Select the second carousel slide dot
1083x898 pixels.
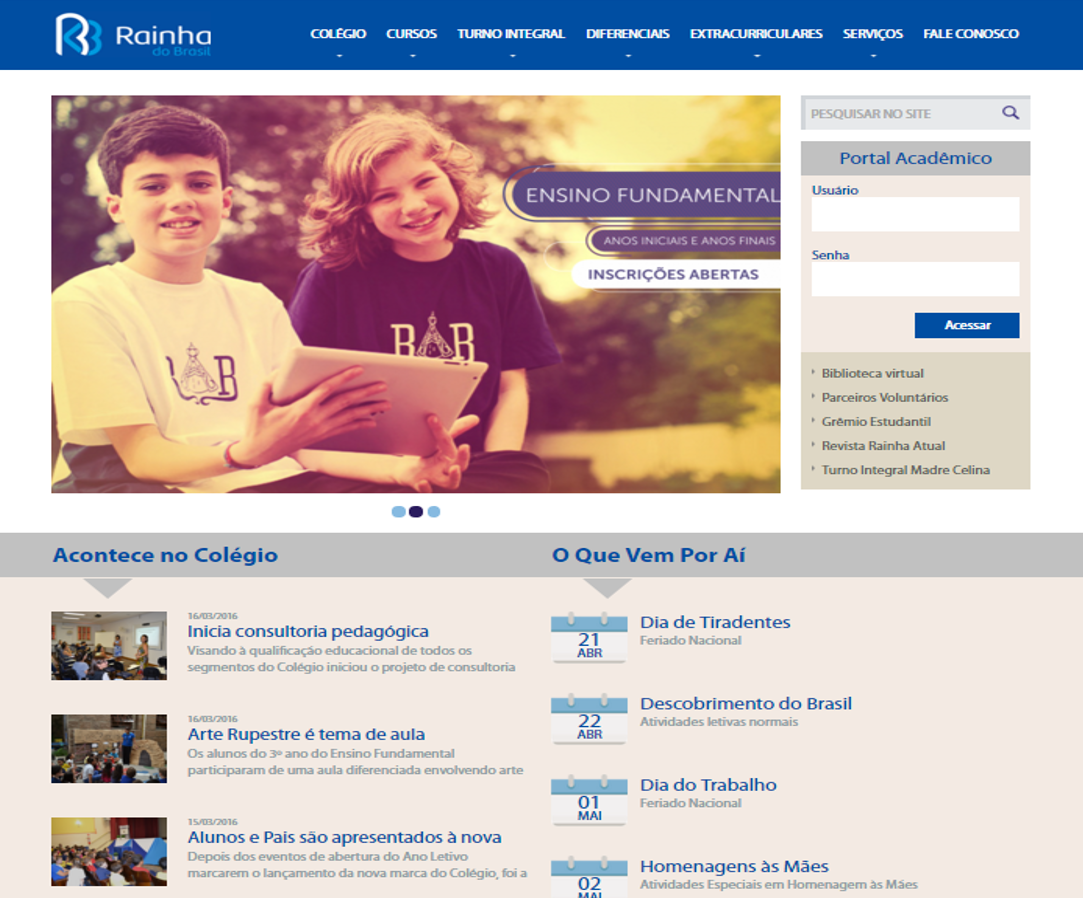(x=416, y=512)
